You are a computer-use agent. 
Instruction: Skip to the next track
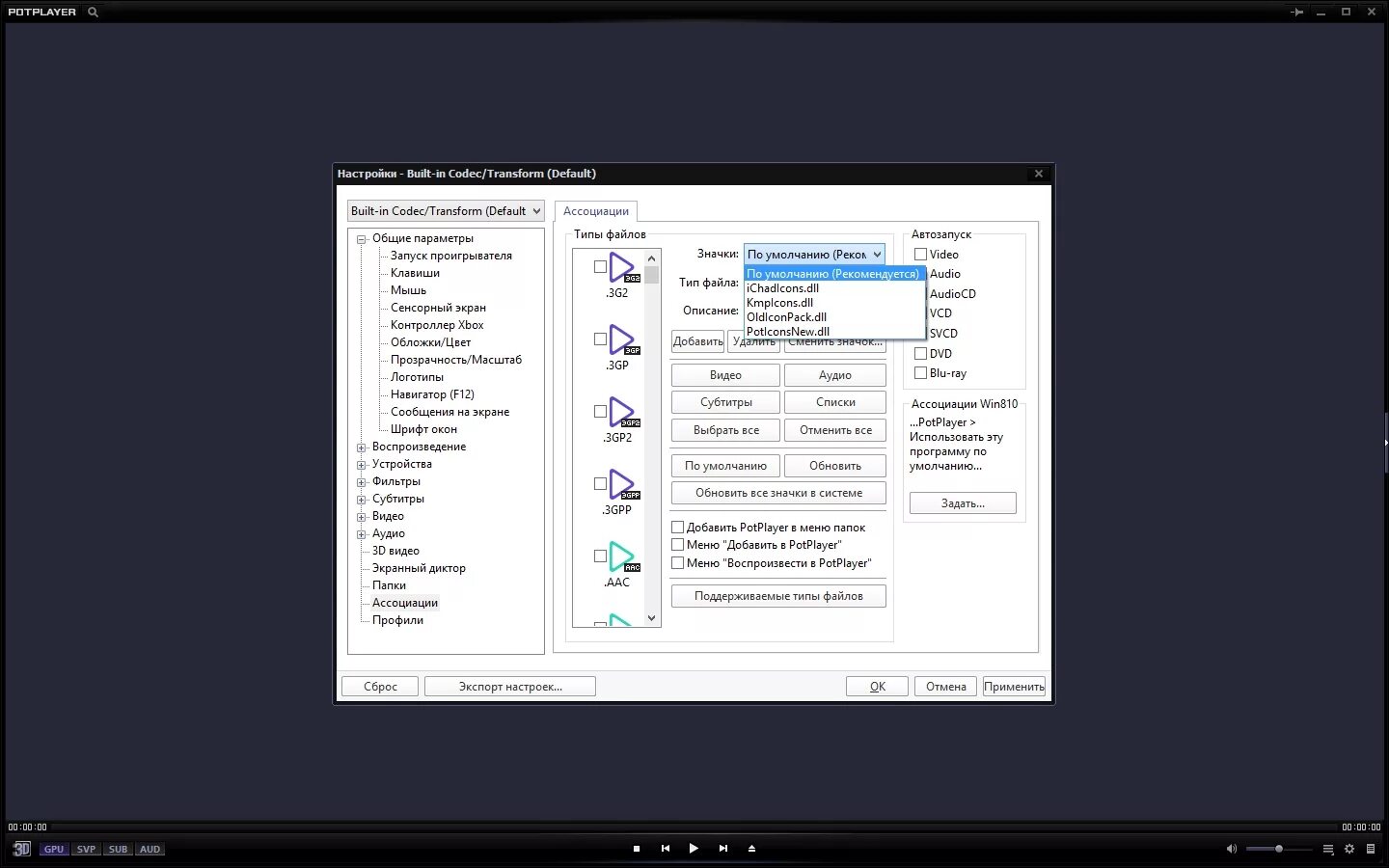pyautogui.click(x=722, y=849)
